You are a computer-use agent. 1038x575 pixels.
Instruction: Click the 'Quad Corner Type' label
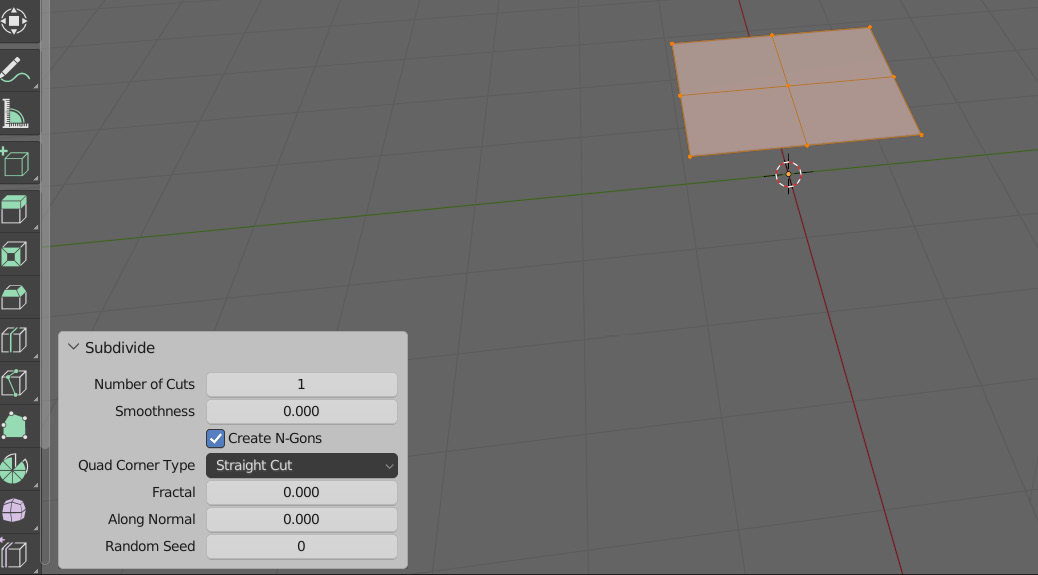(x=136, y=465)
